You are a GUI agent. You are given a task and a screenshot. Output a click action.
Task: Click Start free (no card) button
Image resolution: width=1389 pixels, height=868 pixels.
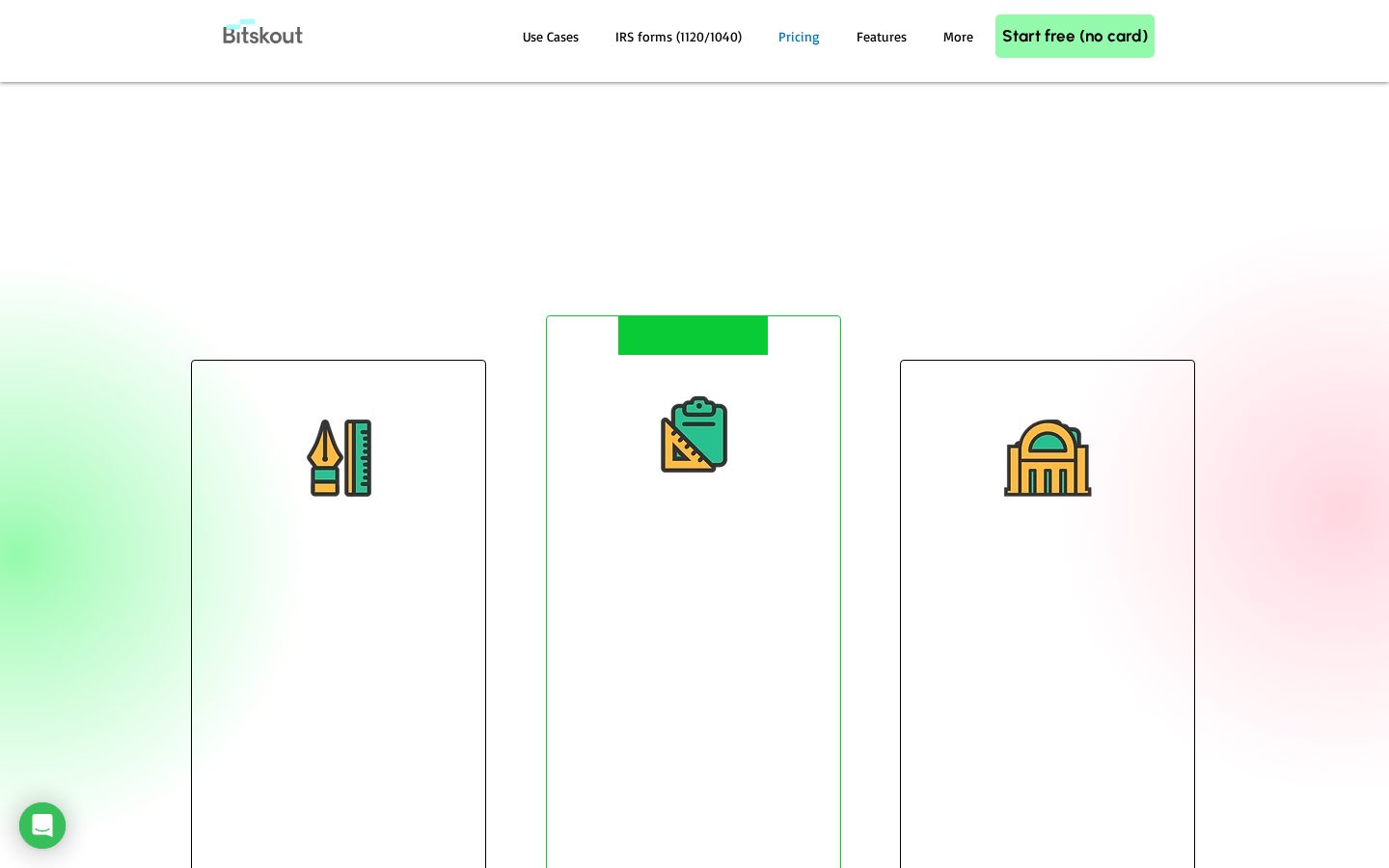pyautogui.click(x=1075, y=36)
